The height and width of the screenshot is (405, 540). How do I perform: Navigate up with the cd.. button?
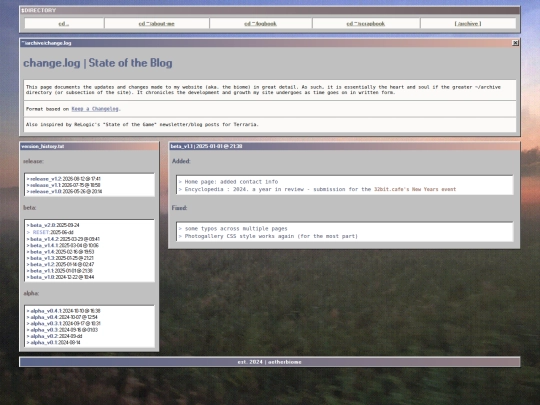[x=64, y=24]
